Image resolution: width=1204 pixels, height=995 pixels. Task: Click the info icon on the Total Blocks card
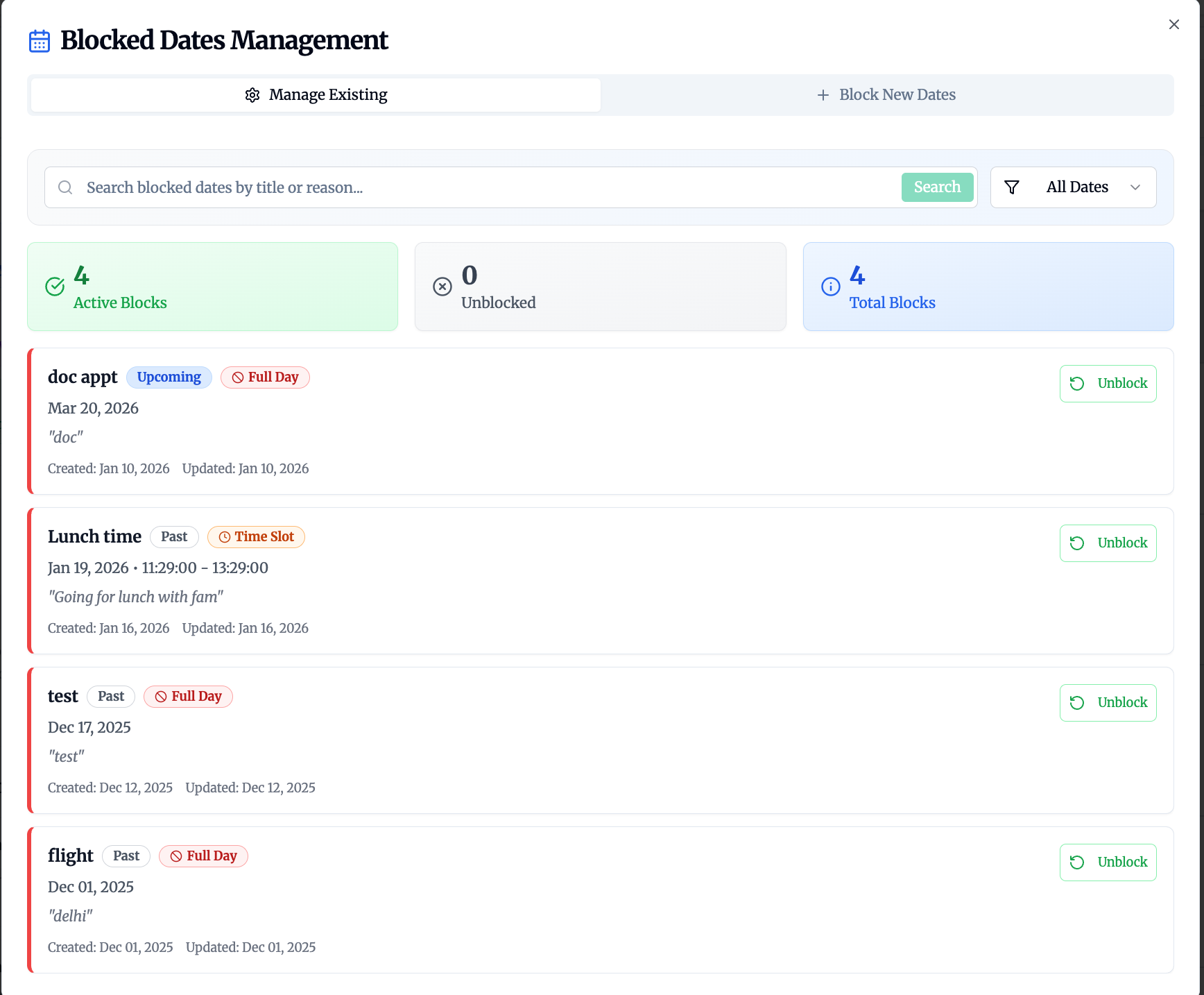(830, 286)
